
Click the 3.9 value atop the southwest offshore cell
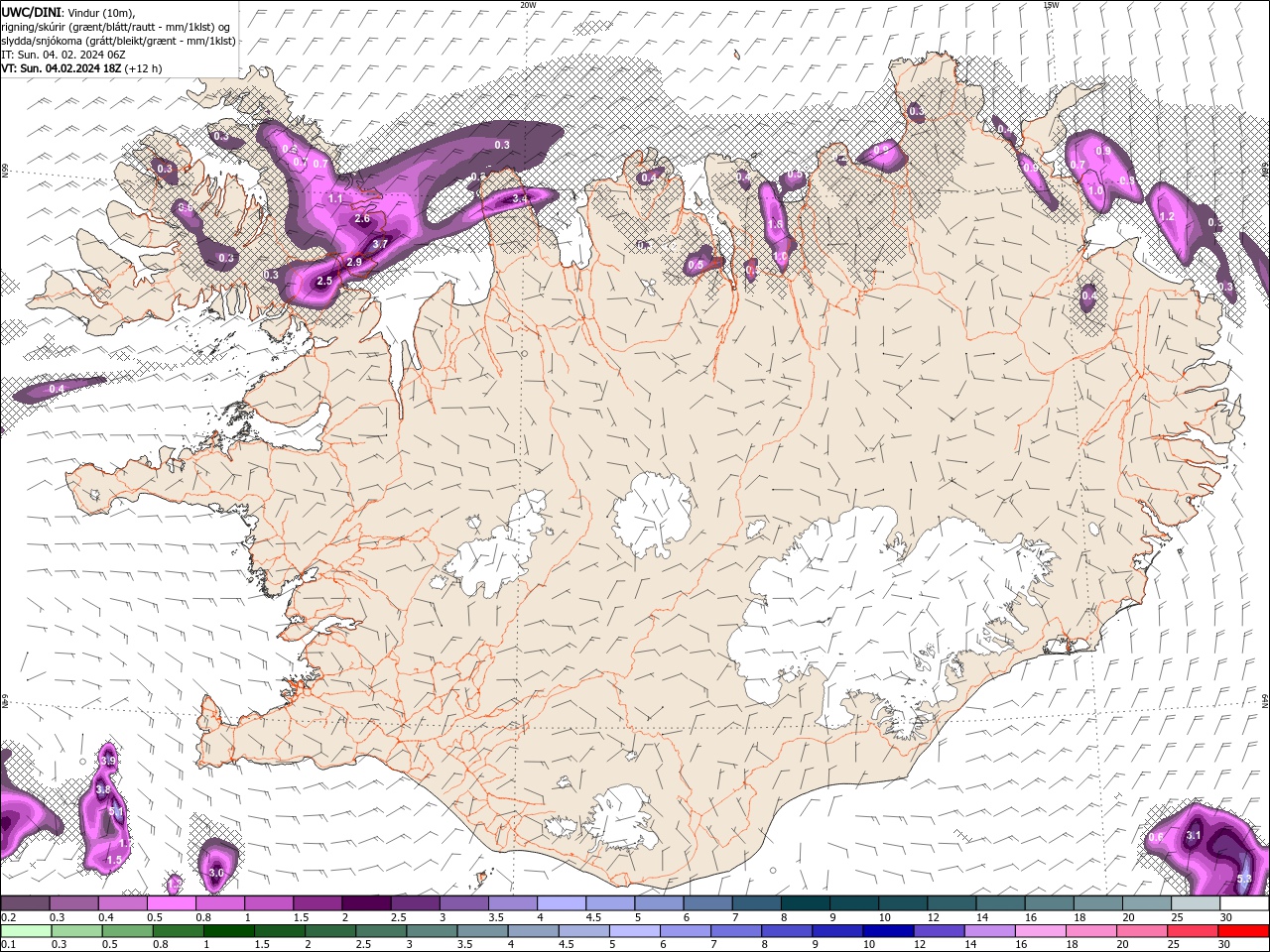tap(108, 761)
